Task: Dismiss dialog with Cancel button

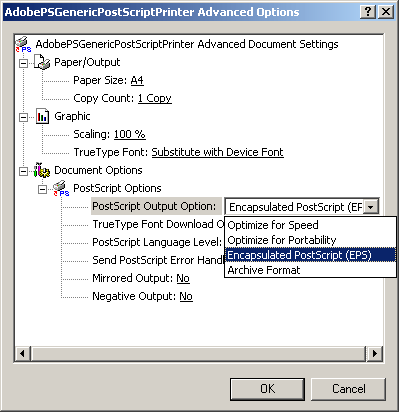Action: pos(349,389)
